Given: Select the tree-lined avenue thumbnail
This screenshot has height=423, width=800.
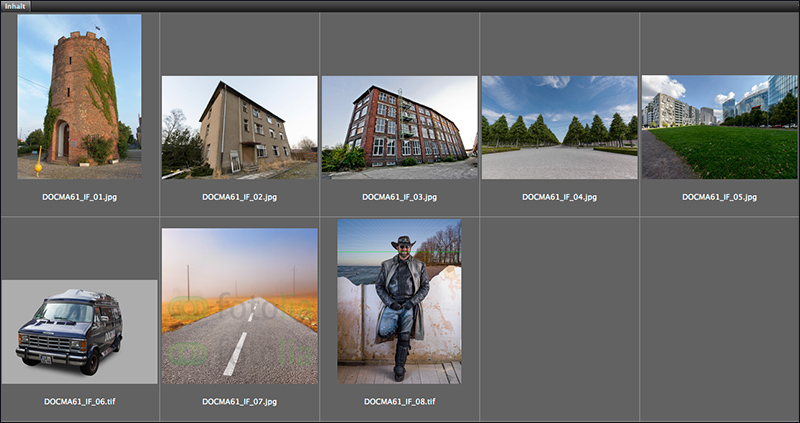Looking at the screenshot, I should pyautogui.click(x=559, y=127).
